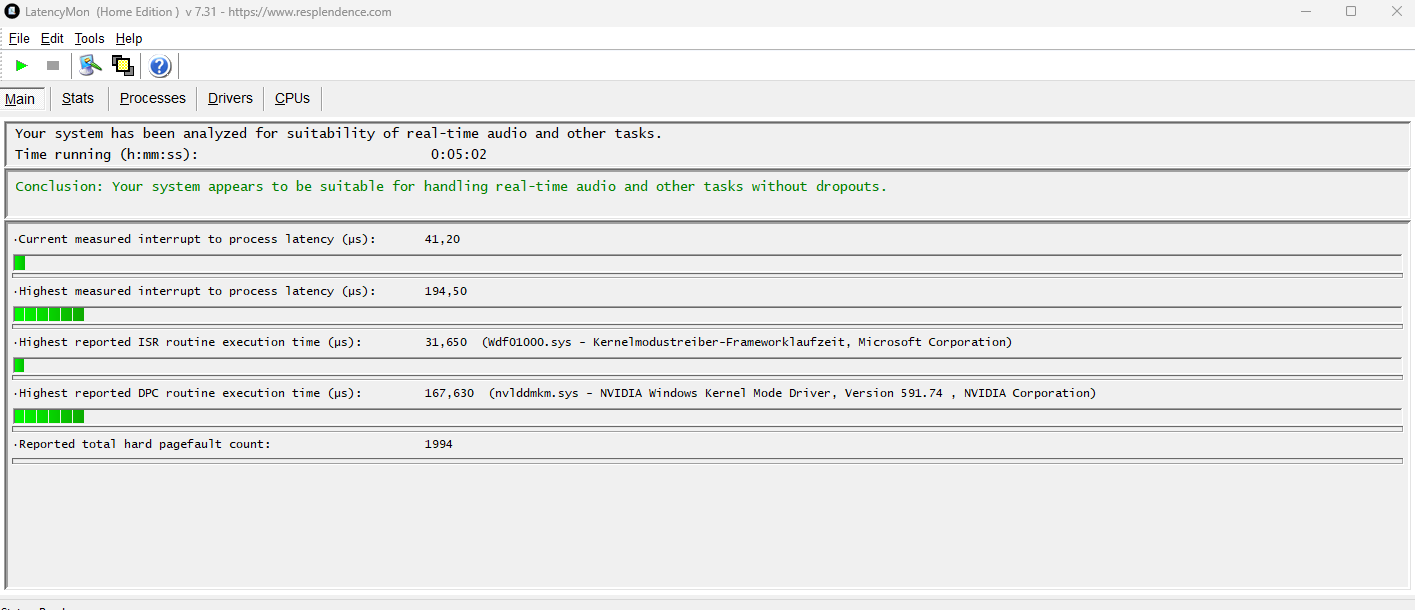This screenshot has width=1415, height=610.
Task: Open help via blue question mark icon
Action: [x=160, y=66]
